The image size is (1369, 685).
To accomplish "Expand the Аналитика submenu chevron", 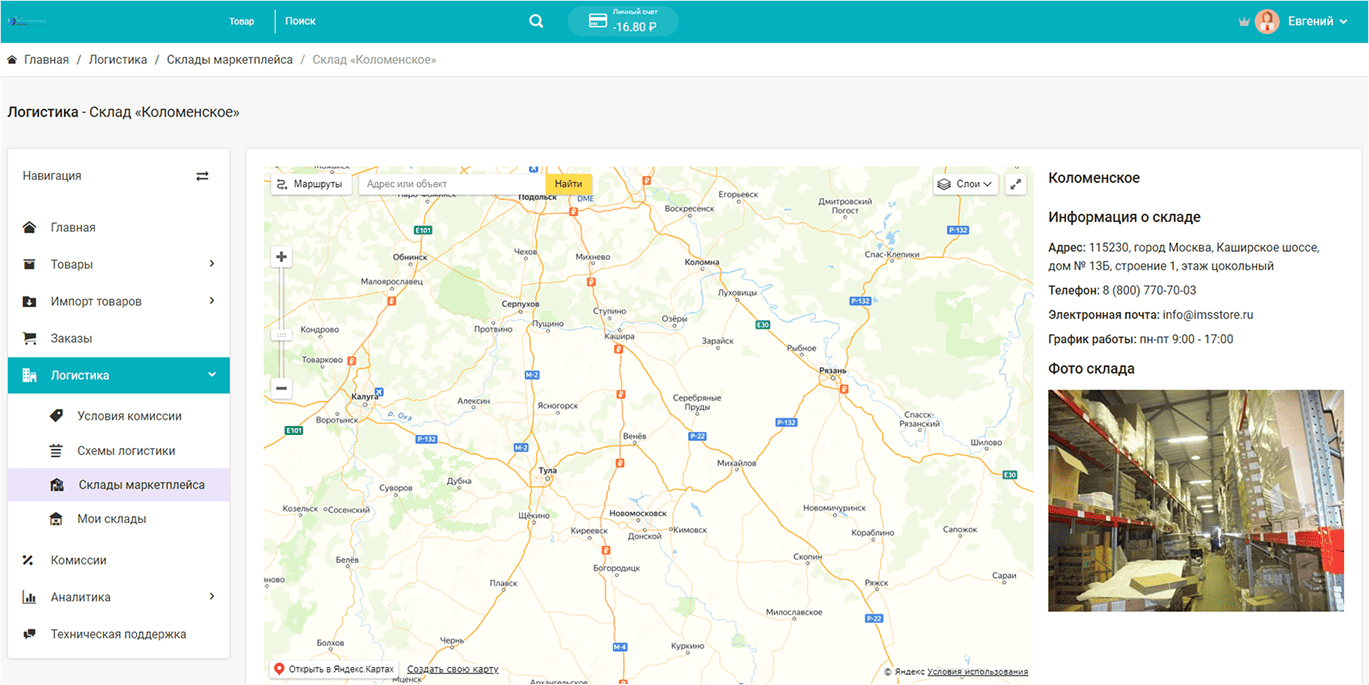I will [x=212, y=597].
